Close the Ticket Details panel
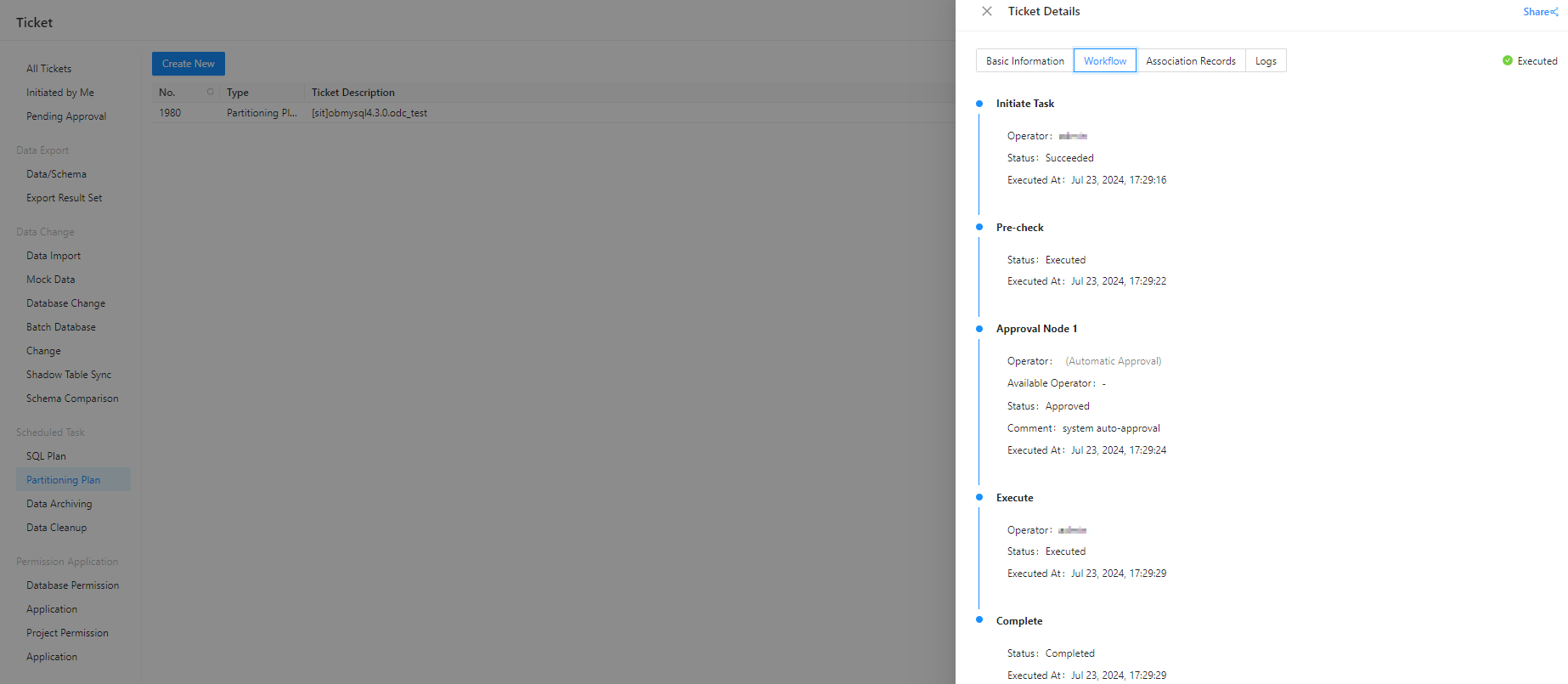1568x684 pixels. [986, 11]
